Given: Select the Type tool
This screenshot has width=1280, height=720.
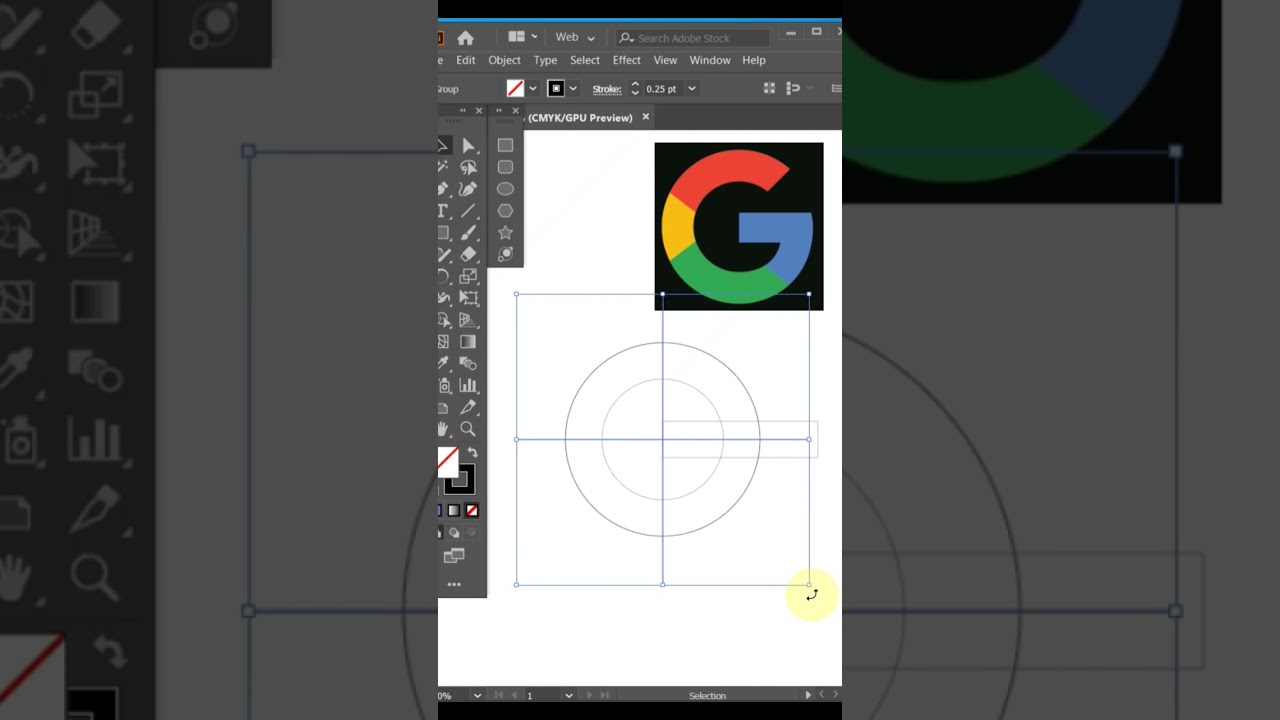Looking at the screenshot, I should pyautogui.click(x=443, y=211).
